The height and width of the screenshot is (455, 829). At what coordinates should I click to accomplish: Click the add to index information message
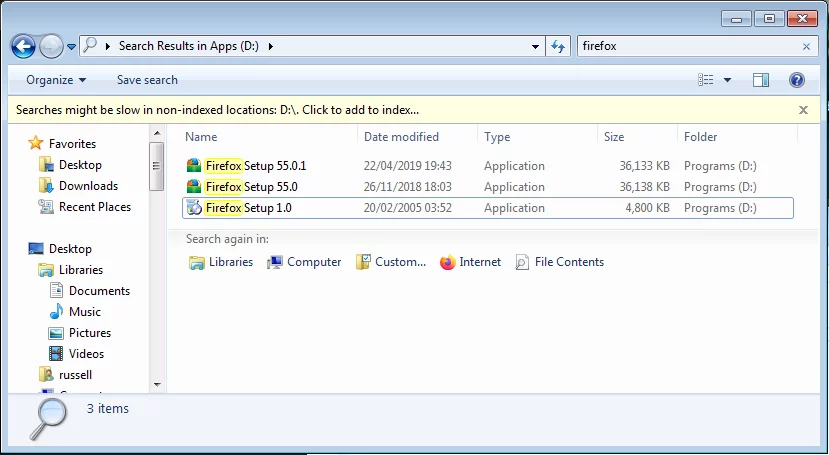(x=217, y=110)
